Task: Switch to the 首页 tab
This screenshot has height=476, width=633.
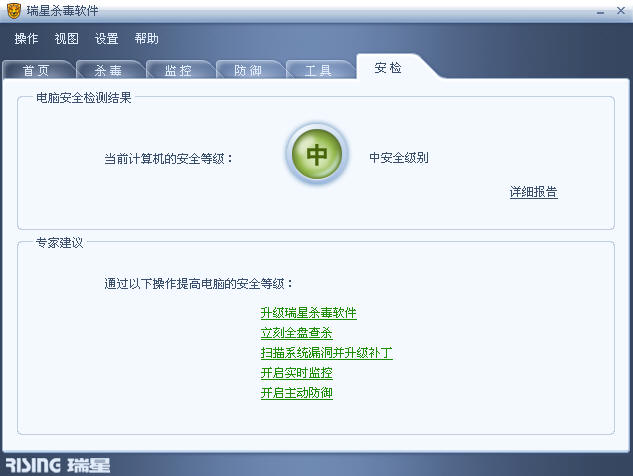Action: pyautogui.click(x=36, y=70)
